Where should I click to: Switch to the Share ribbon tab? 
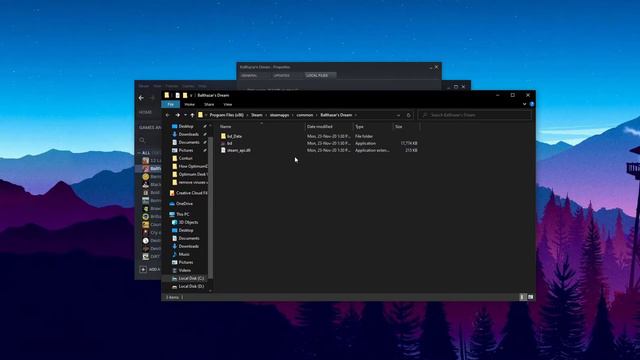tap(209, 104)
